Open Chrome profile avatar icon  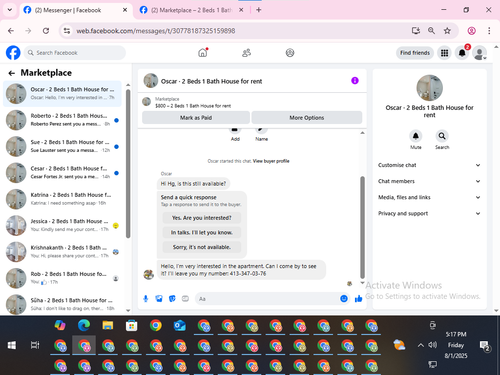coord(471,31)
